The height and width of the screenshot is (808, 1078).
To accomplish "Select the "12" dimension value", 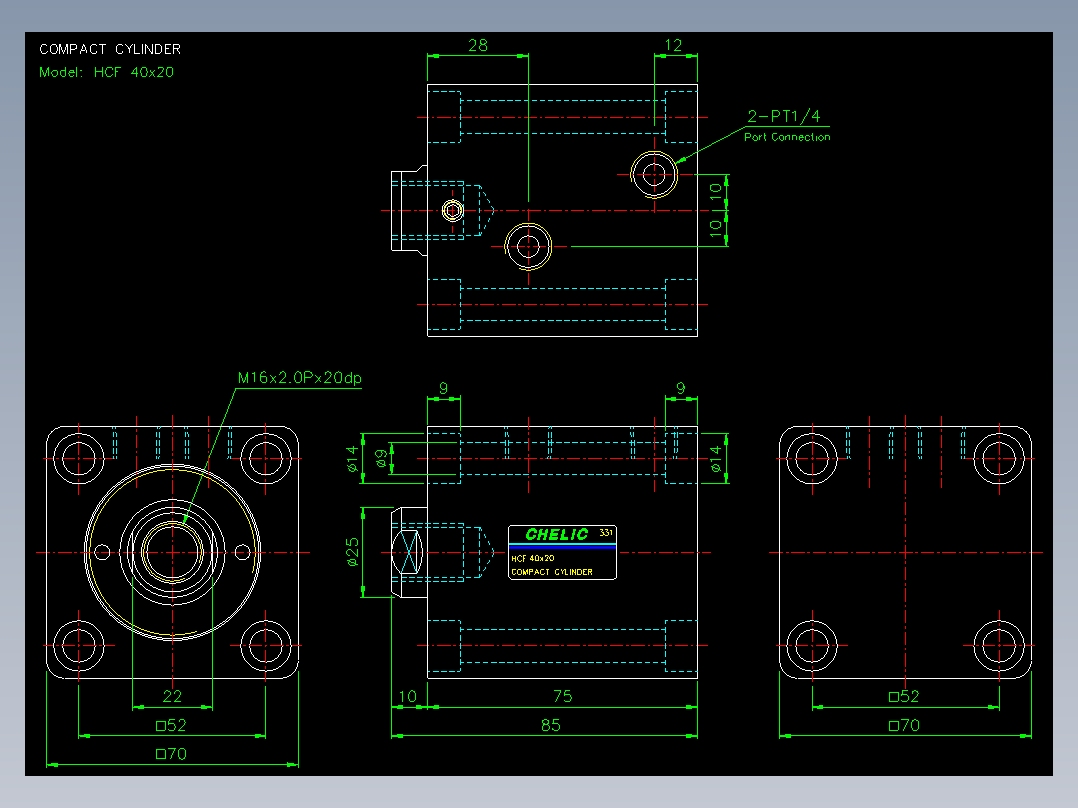I will point(673,45).
